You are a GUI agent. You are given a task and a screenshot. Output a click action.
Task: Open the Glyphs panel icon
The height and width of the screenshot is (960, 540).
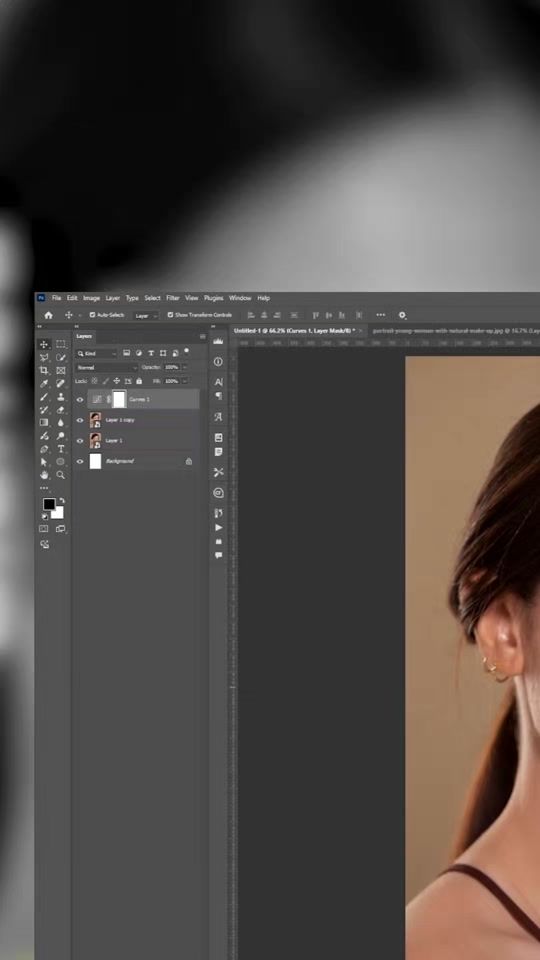(218, 417)
